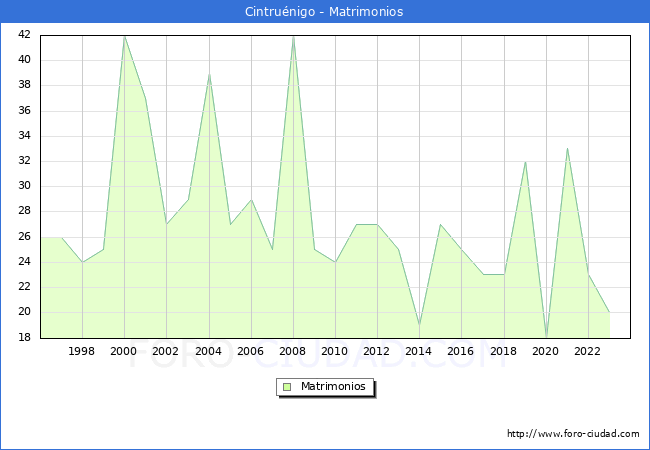Click the 2004 peak at 39 marriages

tap(209, 75)
